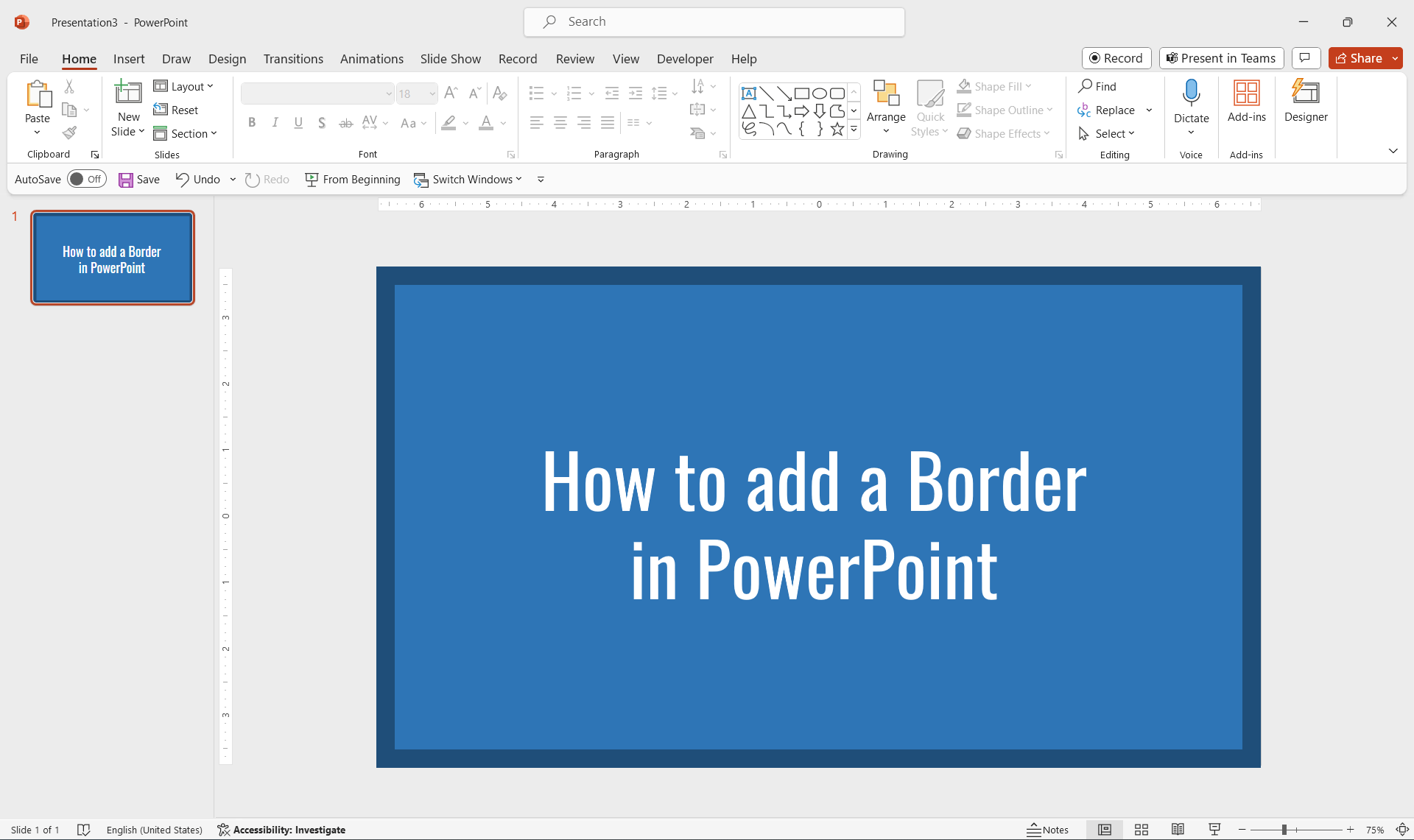Start recording with the Record button
This screenshot has width=1414, height=840.
[1116, 58]
